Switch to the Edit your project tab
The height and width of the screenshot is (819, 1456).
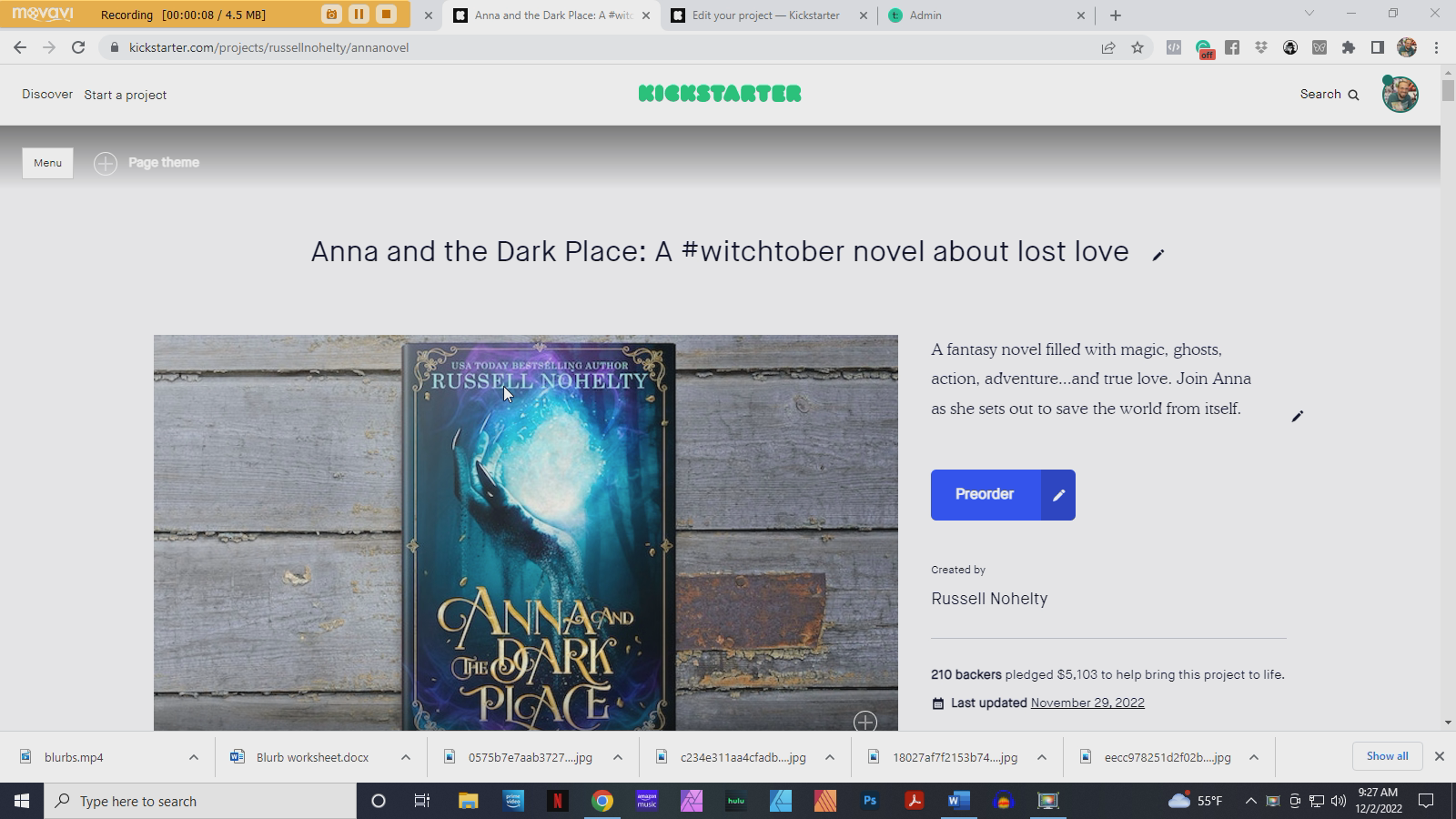point(764,15)
